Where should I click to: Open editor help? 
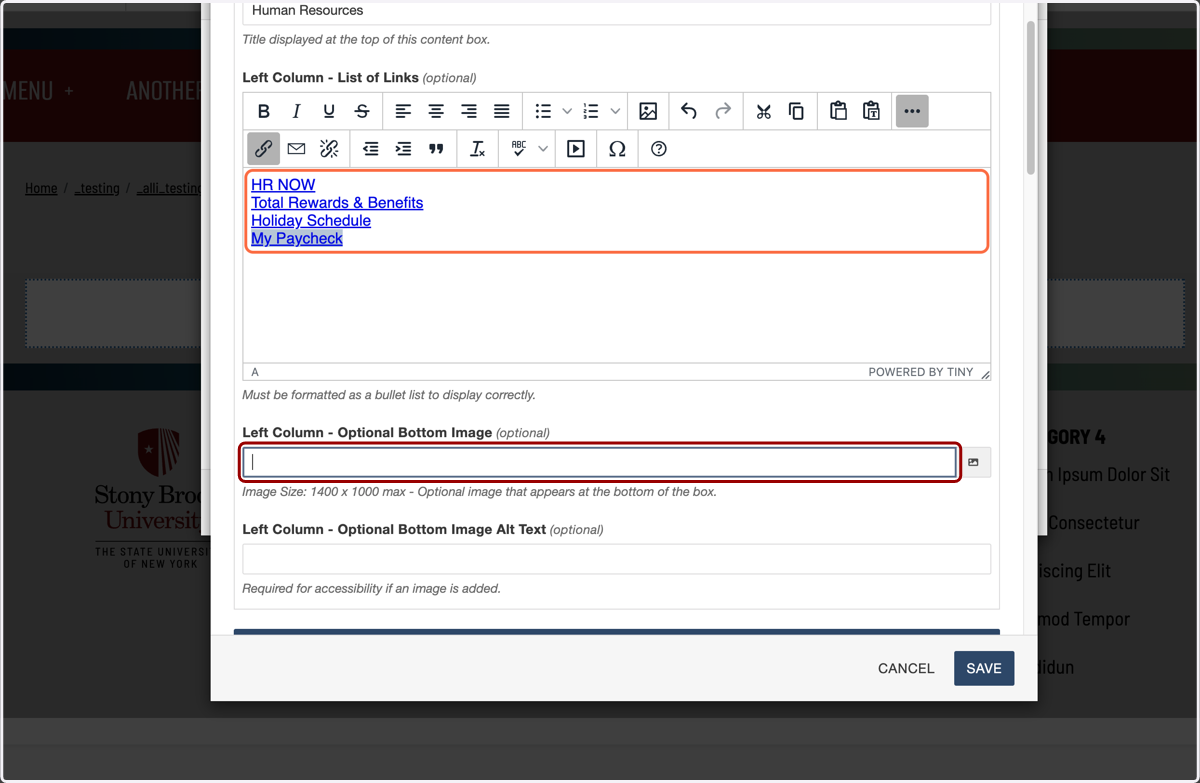(658, 149)
